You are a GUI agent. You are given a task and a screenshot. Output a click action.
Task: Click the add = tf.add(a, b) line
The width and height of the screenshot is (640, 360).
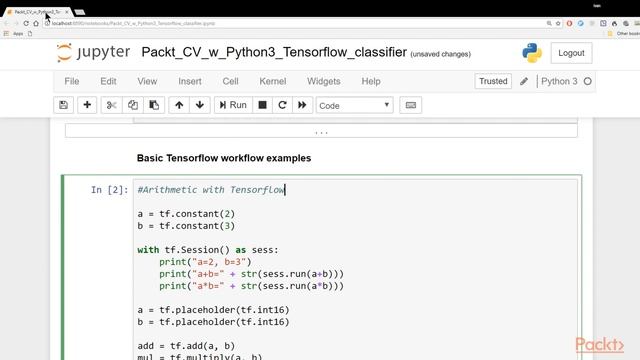186,346
